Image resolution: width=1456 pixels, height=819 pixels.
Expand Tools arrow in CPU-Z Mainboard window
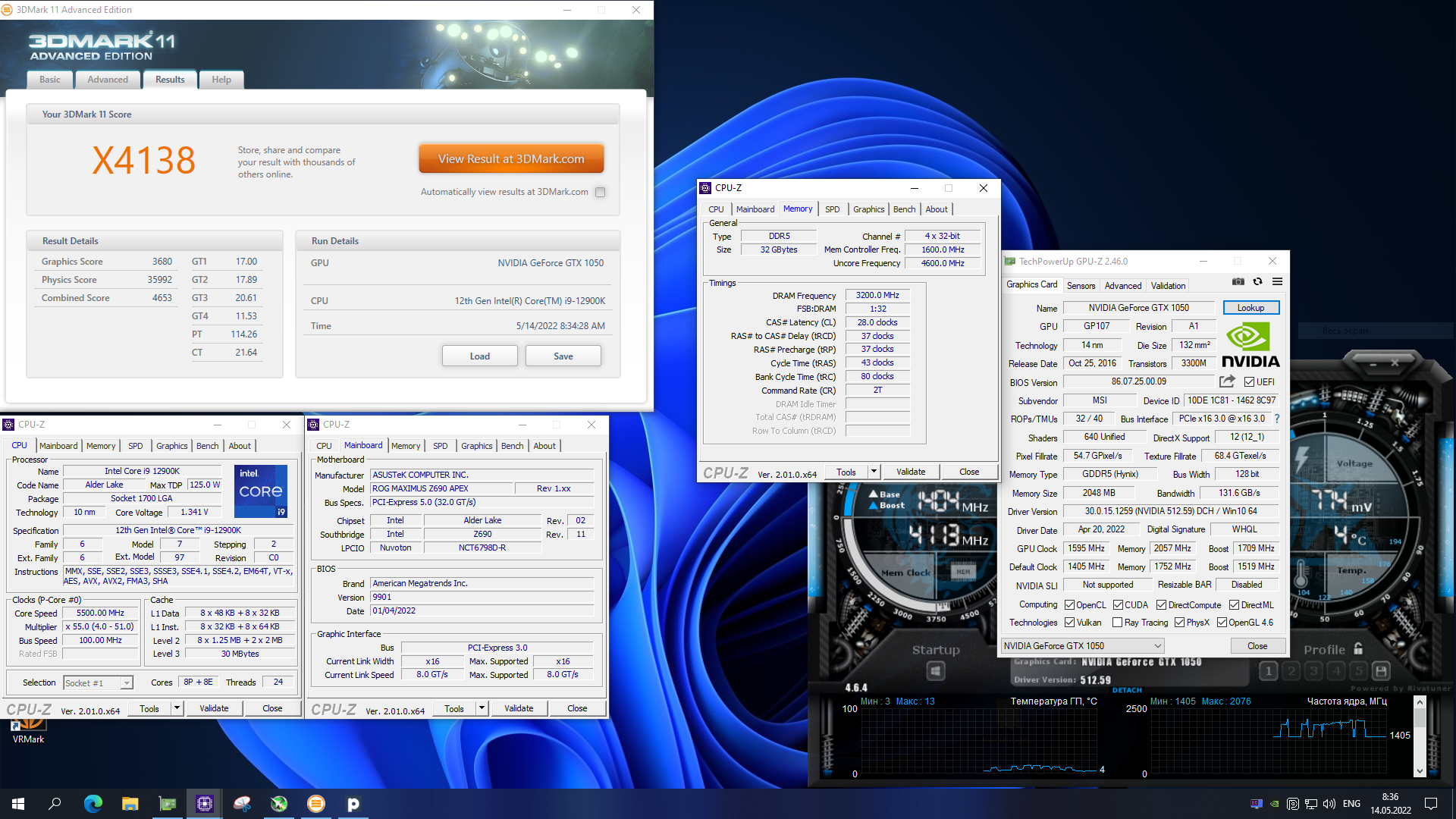click(482, 708)
